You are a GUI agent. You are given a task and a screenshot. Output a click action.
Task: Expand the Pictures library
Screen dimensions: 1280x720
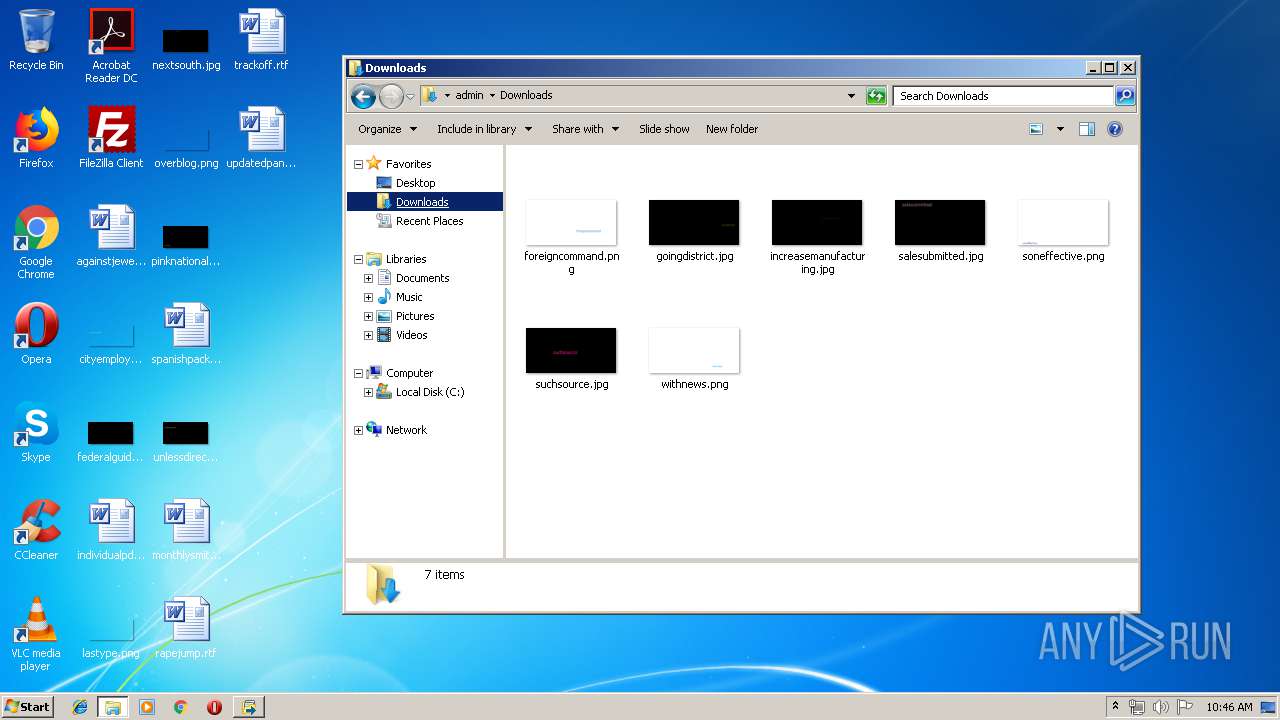click(x=368, y=316)
